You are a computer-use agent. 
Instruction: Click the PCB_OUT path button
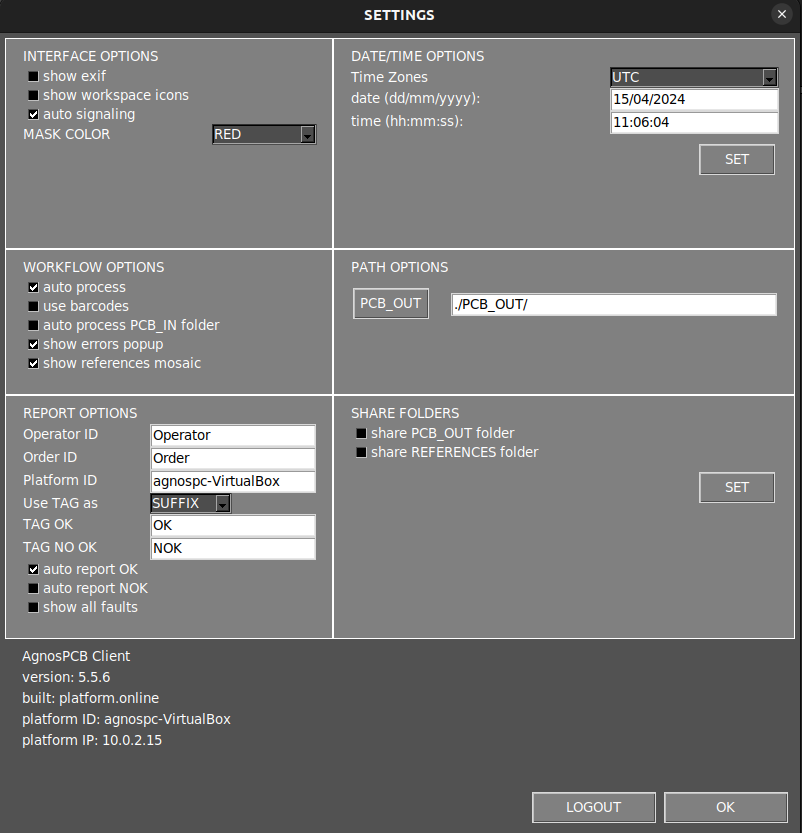390,303
